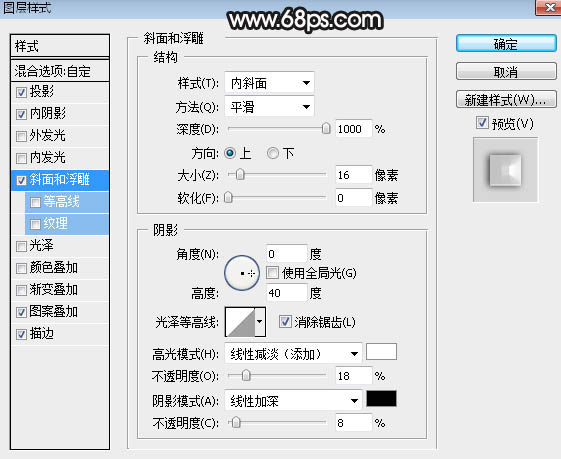Uncheck the 描边 effect checkbox
The height and width of the screenshot is (459, 561).
[x=21, y=335]
